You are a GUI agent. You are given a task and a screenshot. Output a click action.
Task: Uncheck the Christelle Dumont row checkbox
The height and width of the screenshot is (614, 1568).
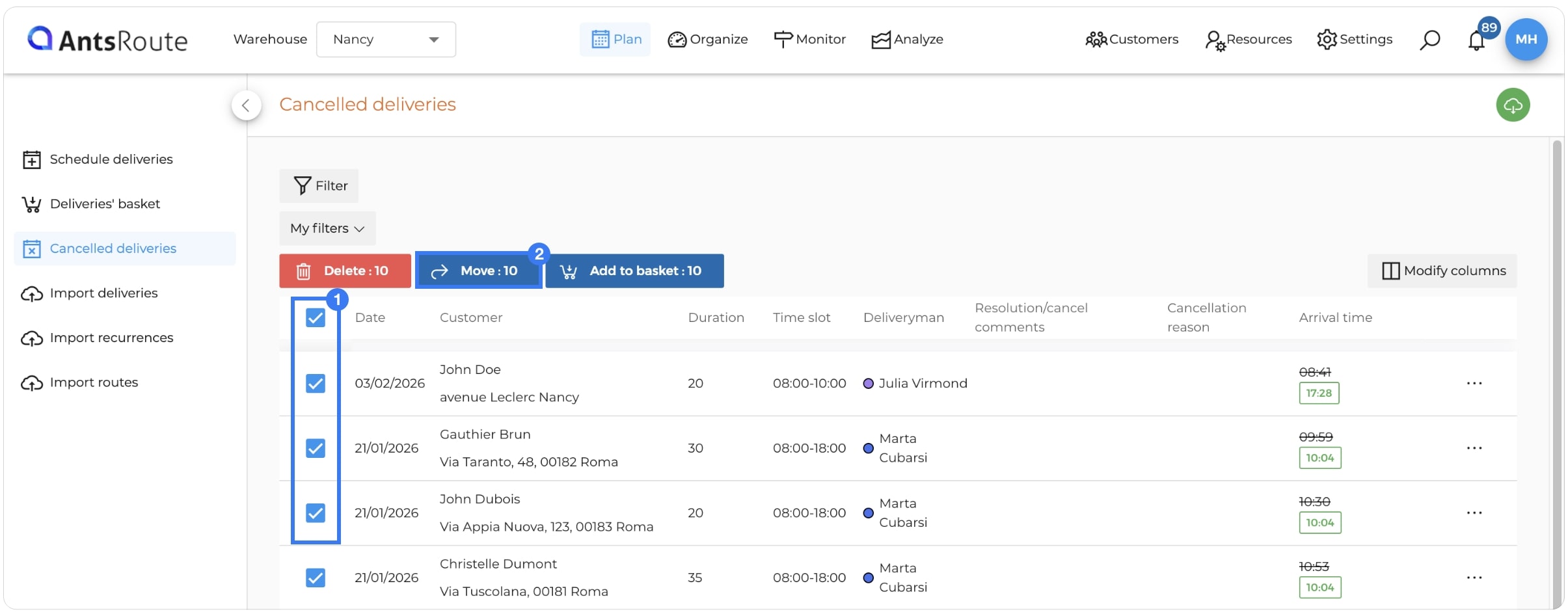(316, 578)
